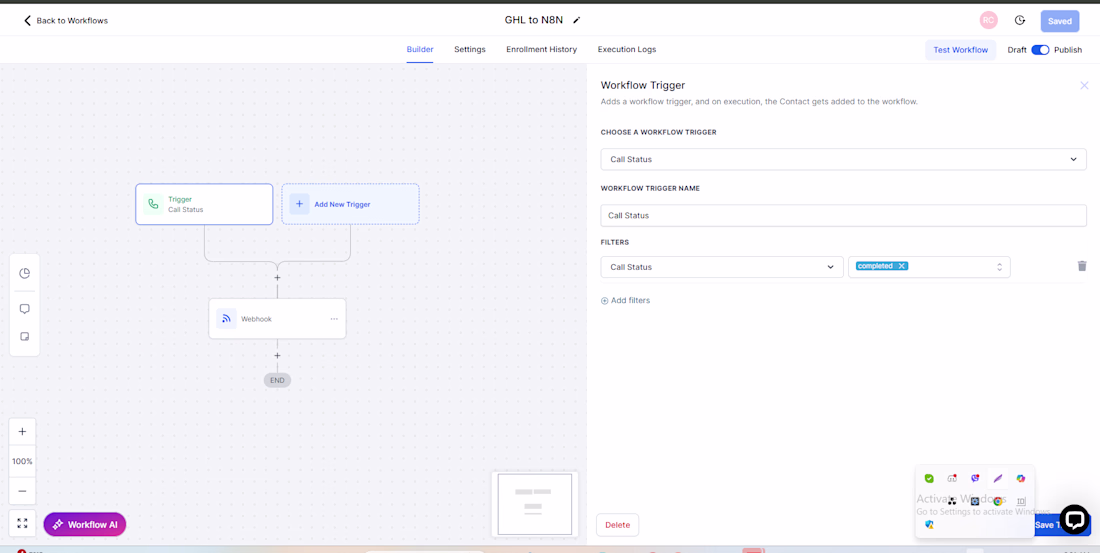
Task: Click the Chrome tray icon
Action: (998, 501)
